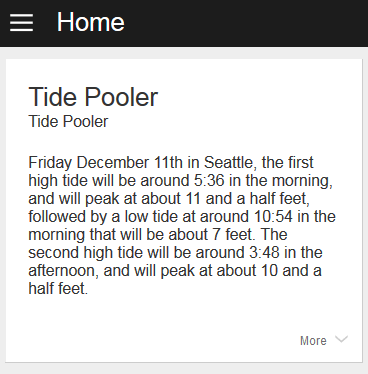Click the More link on the card
The width and height of the screenshot is (368, 374).
(x=313, y=341)
